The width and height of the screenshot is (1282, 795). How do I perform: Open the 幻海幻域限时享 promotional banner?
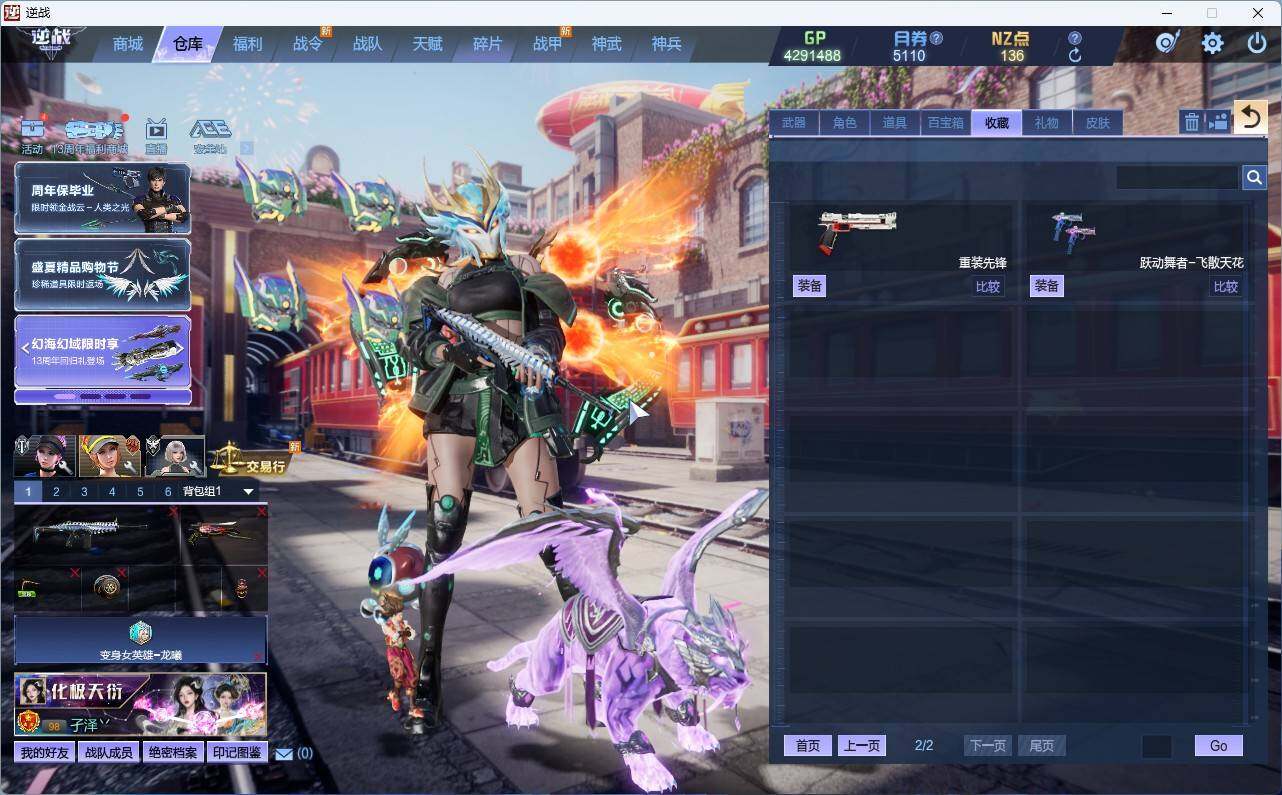click(x=103, y=352)
